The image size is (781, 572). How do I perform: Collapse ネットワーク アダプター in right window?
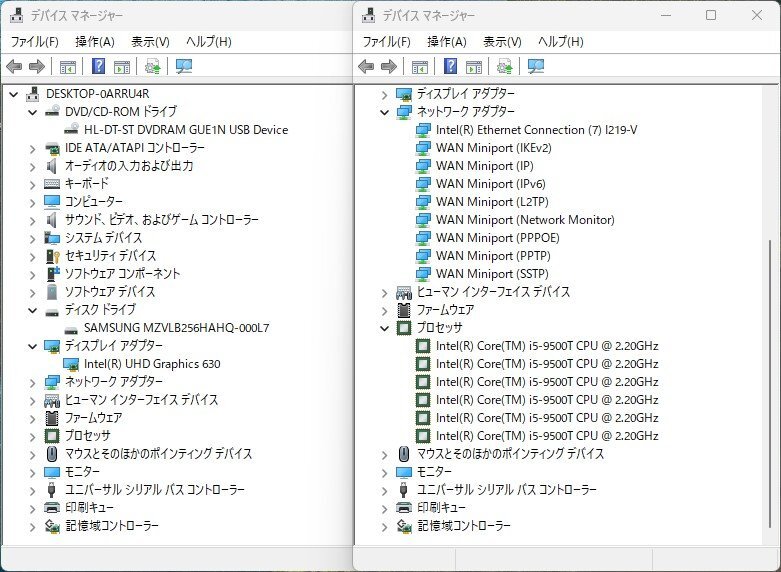(384, 112)
